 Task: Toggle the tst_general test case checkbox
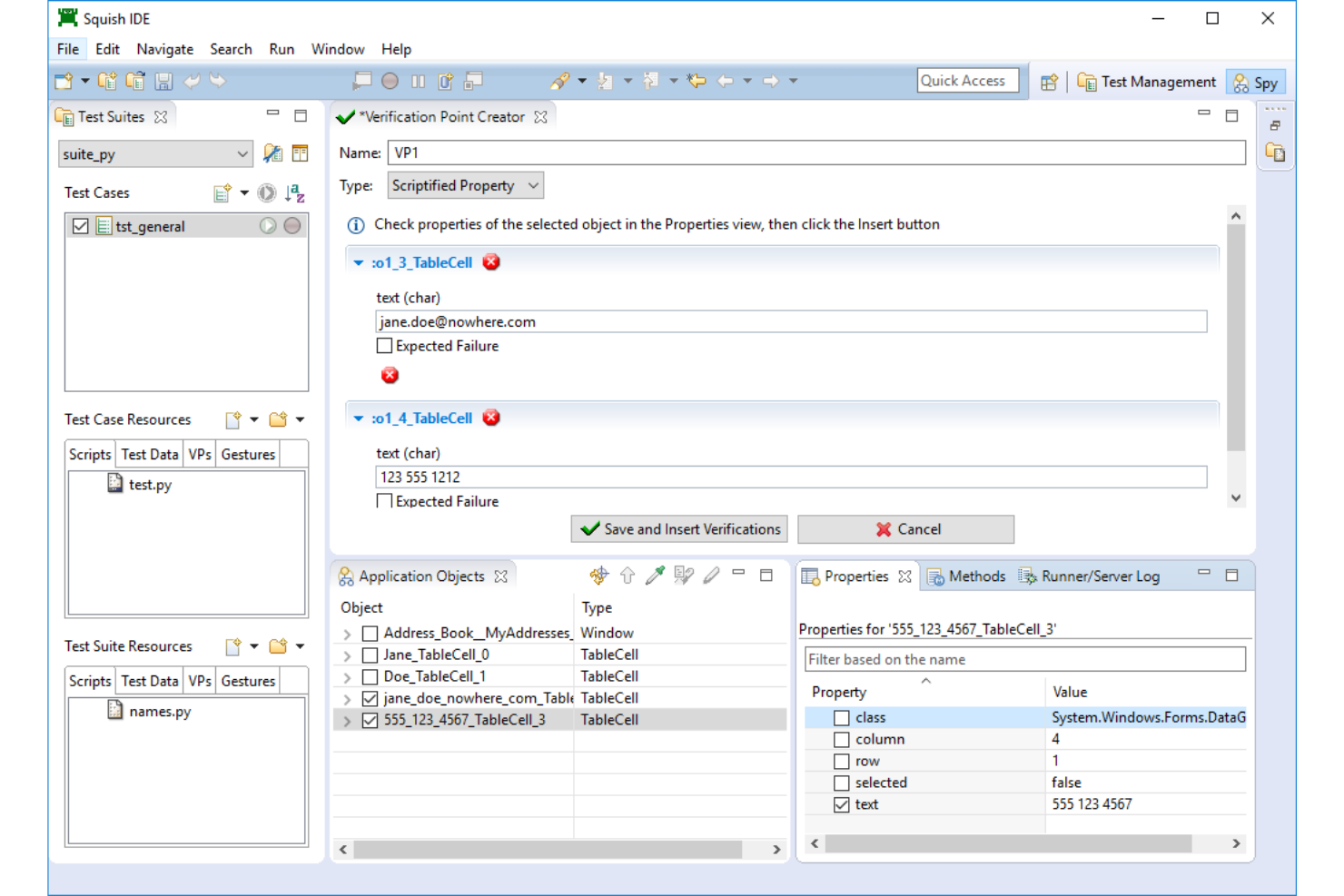[81, 226]
